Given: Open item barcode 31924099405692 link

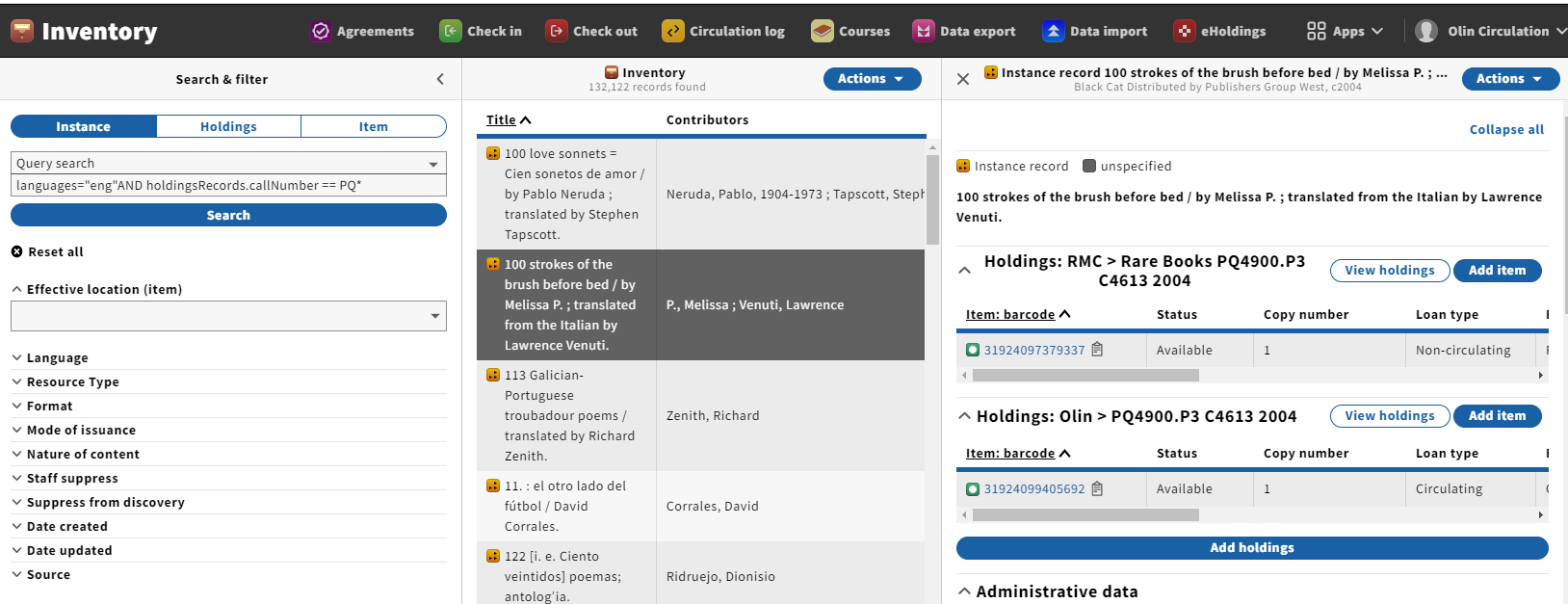Looking at the screenshot, I should point(1034,489).
